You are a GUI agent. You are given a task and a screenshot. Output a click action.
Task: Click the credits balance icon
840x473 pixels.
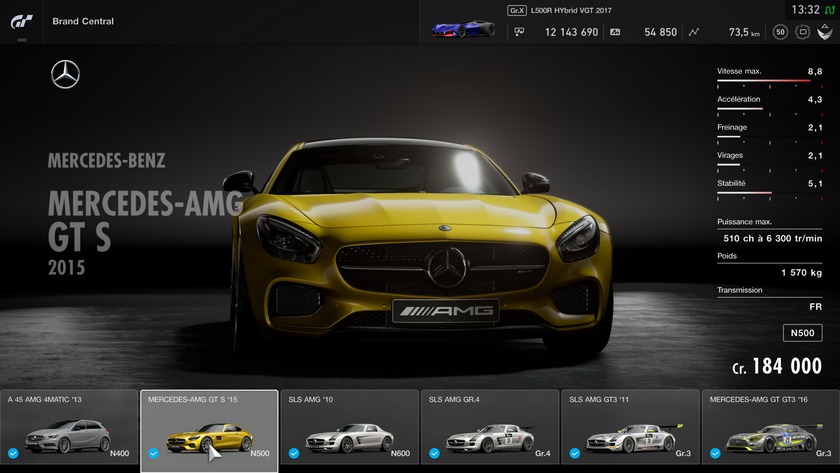[x=519, y=32]
